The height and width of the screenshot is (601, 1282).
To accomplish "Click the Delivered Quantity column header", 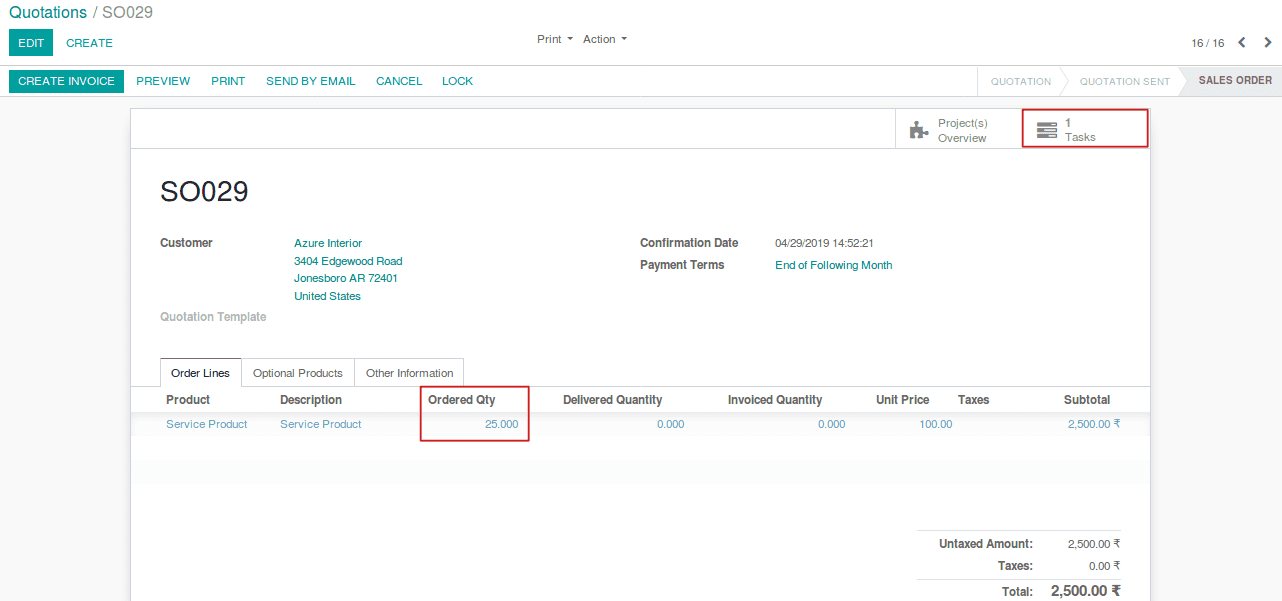I will pos(612,400).
